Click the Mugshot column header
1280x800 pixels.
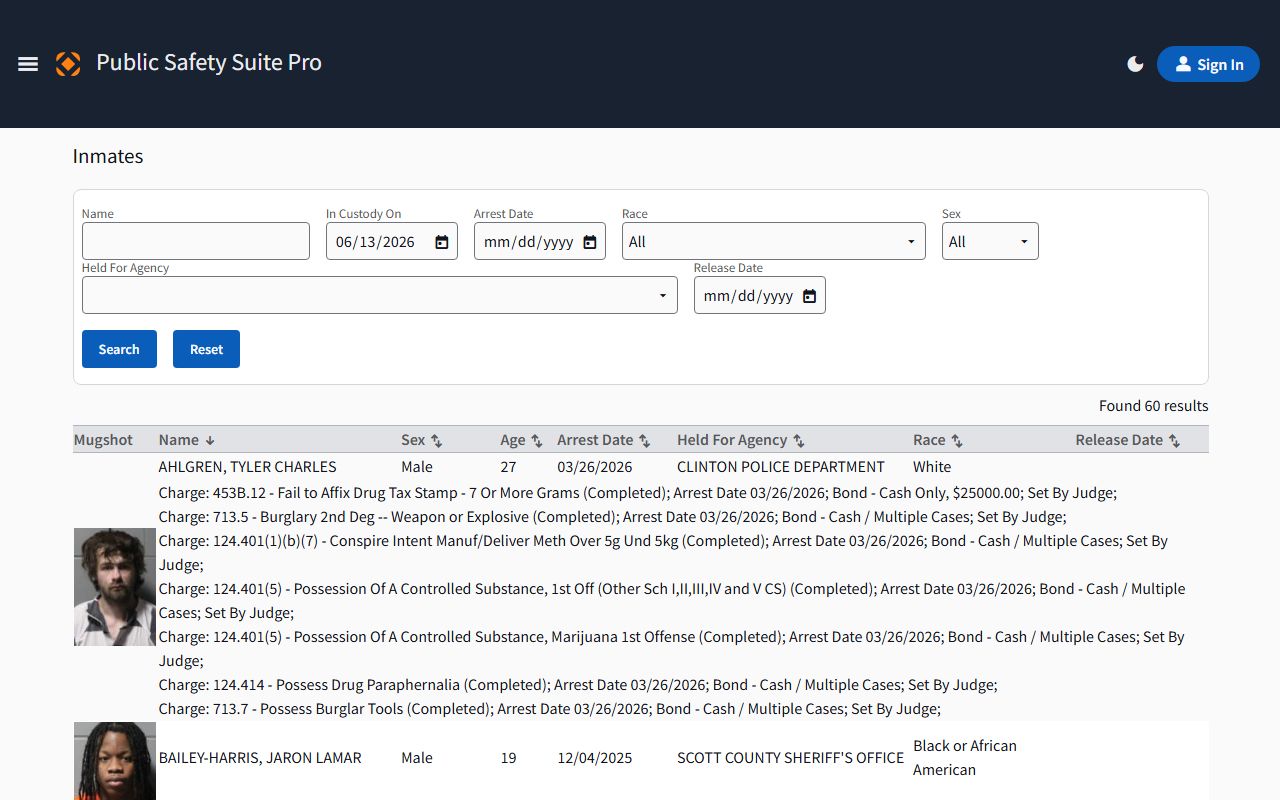(103, 440)
